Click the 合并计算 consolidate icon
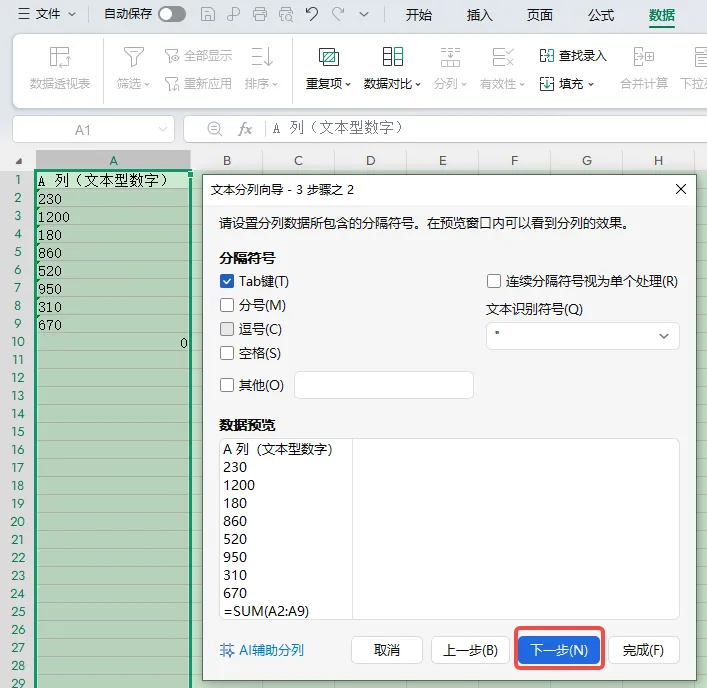 click(x=644, y=57)
